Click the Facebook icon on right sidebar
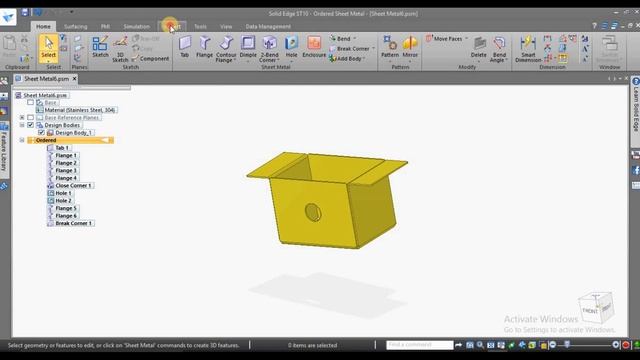The height and width of the screenshot is (360, 640). [636, 170]
